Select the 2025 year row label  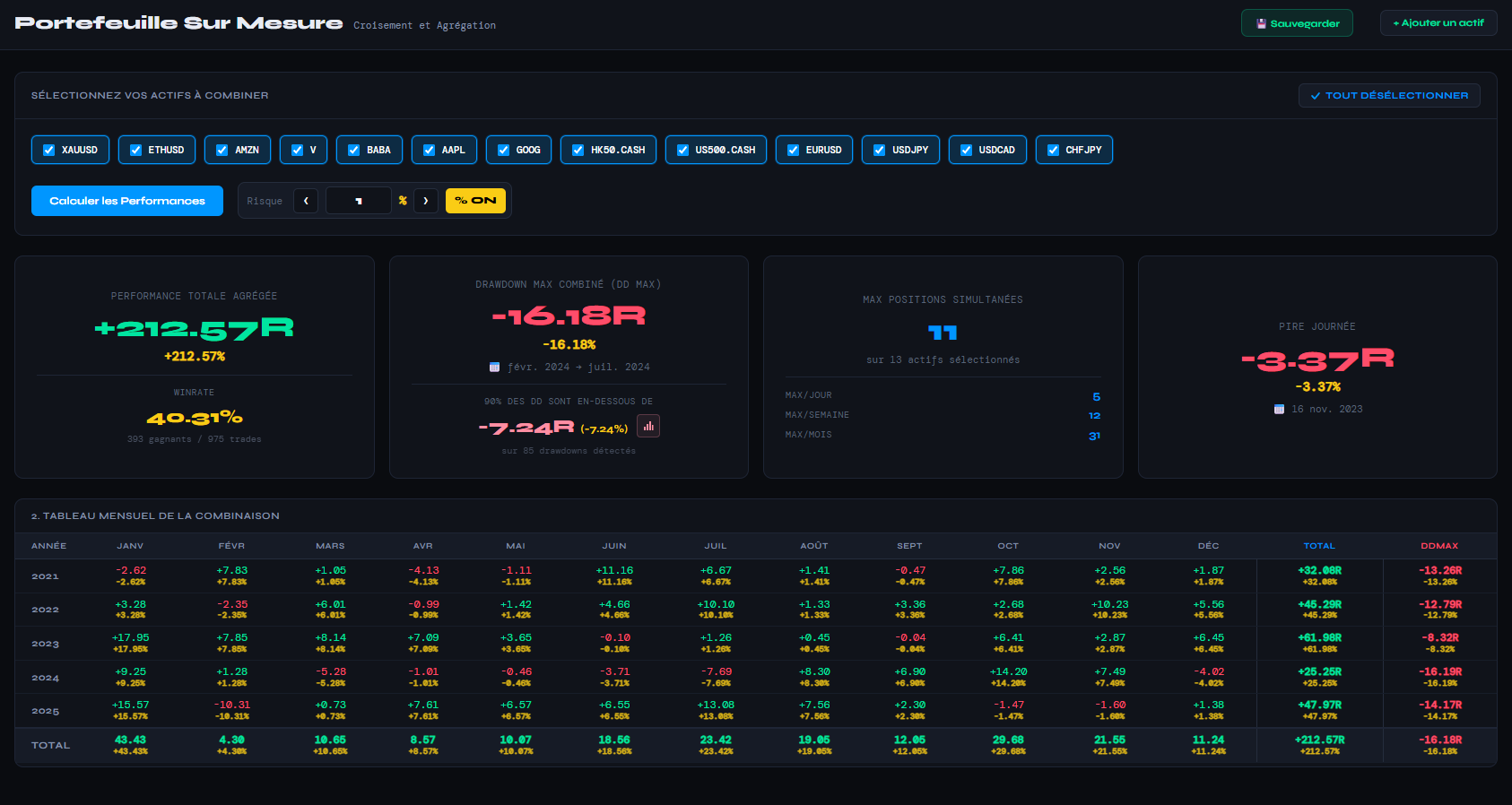45,711
